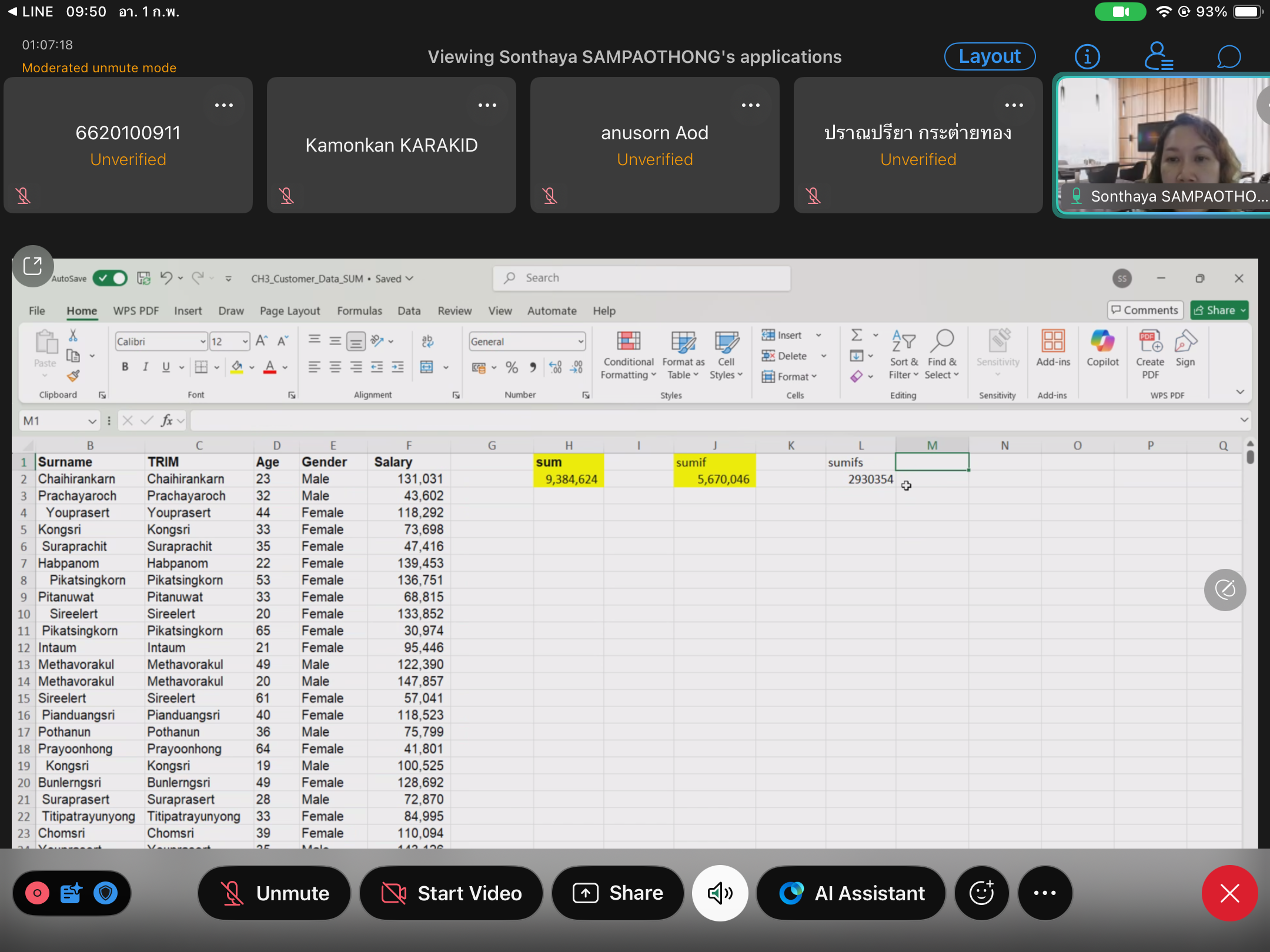
Task: Expand the General number format dropdown
Action: pyautogui.click(x=580, y=341)
